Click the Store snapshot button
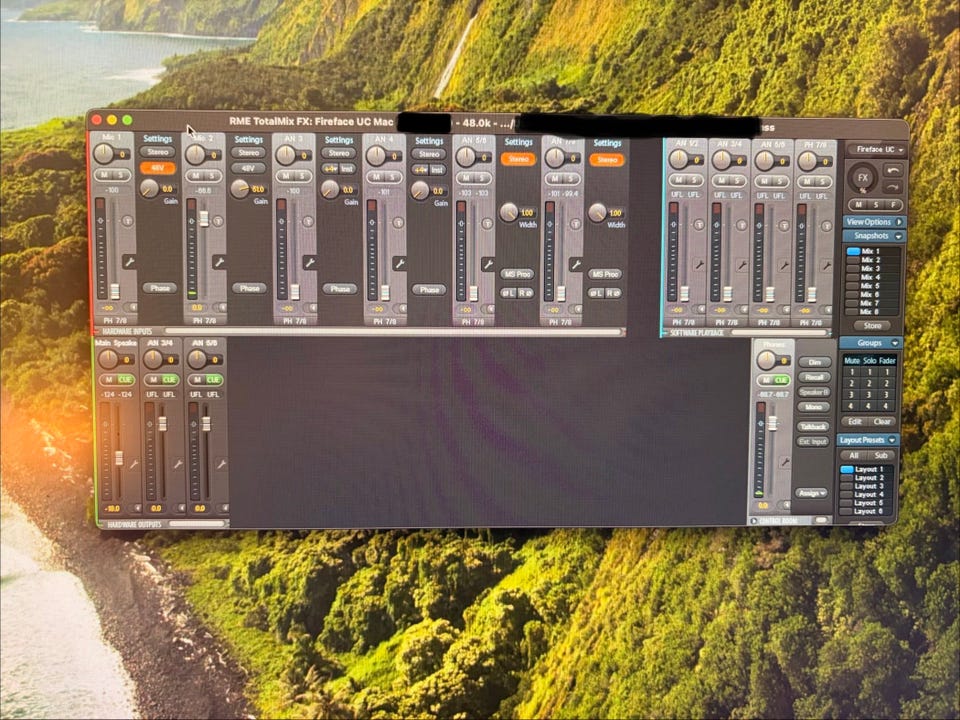 (872, 326)
